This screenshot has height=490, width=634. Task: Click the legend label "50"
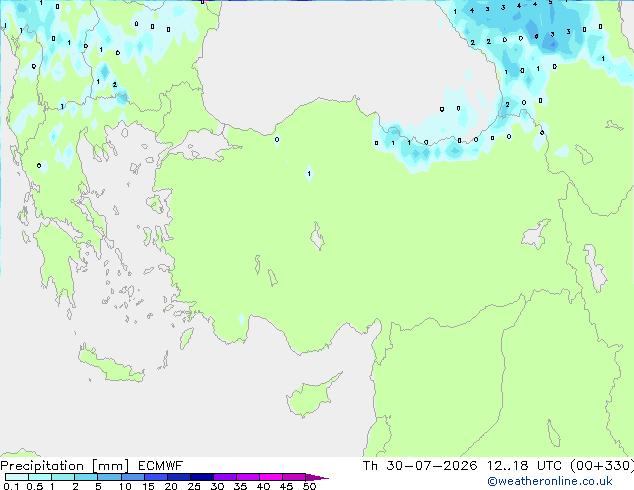click(309, 486)
